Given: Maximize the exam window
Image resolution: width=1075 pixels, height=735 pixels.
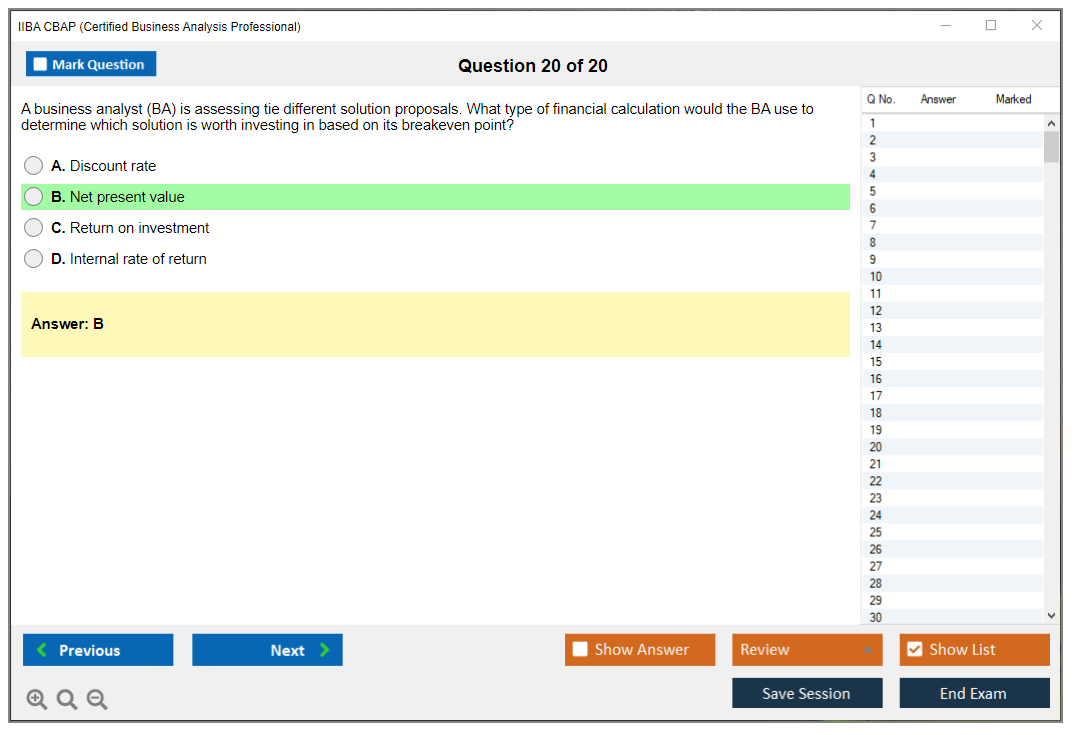Looking at the screenshot, I should tap(991, 26).
